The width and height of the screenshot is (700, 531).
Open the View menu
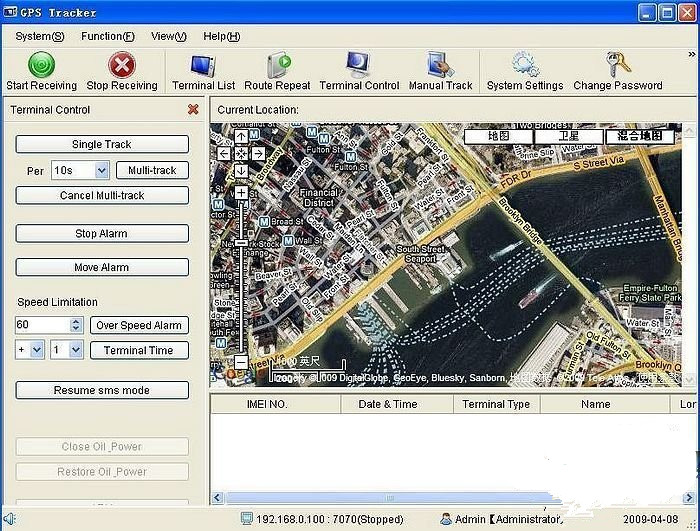pos(168,36)
